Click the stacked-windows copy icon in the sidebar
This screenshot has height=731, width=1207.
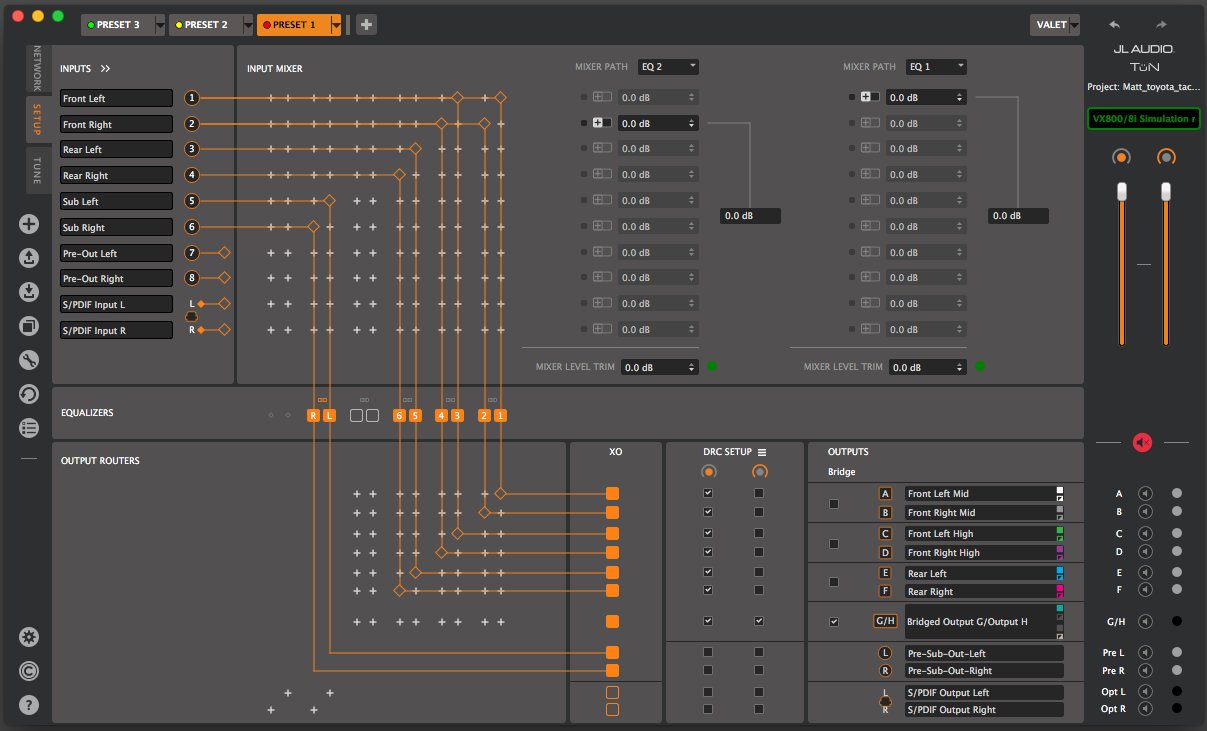pos(29,326)
